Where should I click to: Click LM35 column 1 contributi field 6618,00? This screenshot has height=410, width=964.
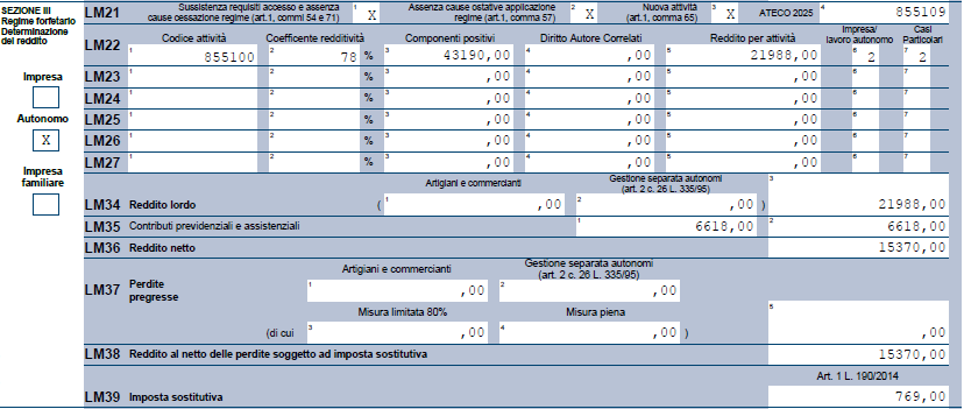(666, 226)
